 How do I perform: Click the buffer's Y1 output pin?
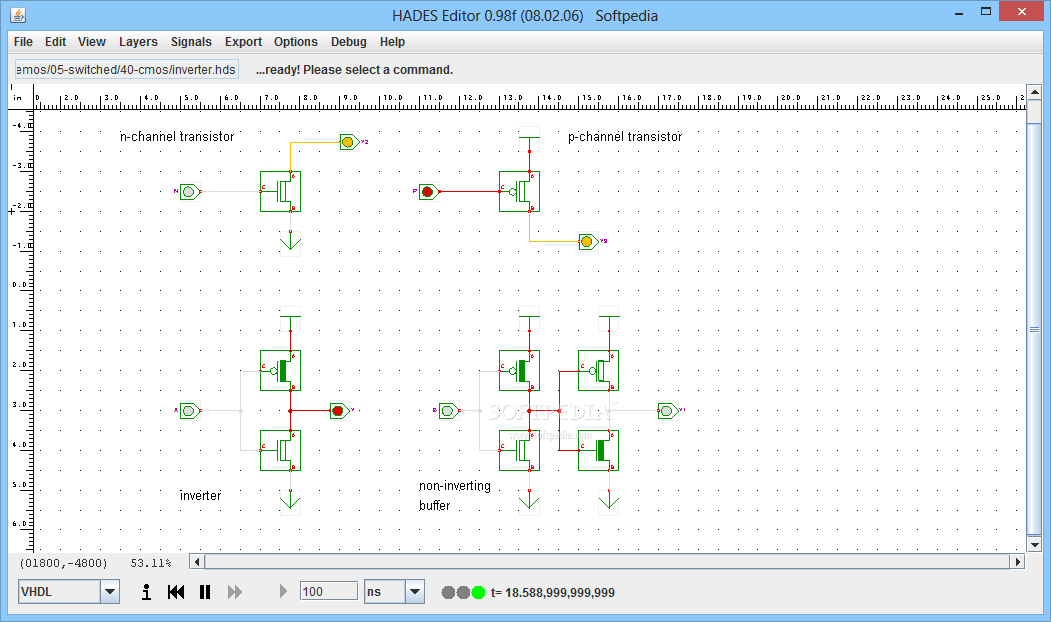(x=668, y=410)
